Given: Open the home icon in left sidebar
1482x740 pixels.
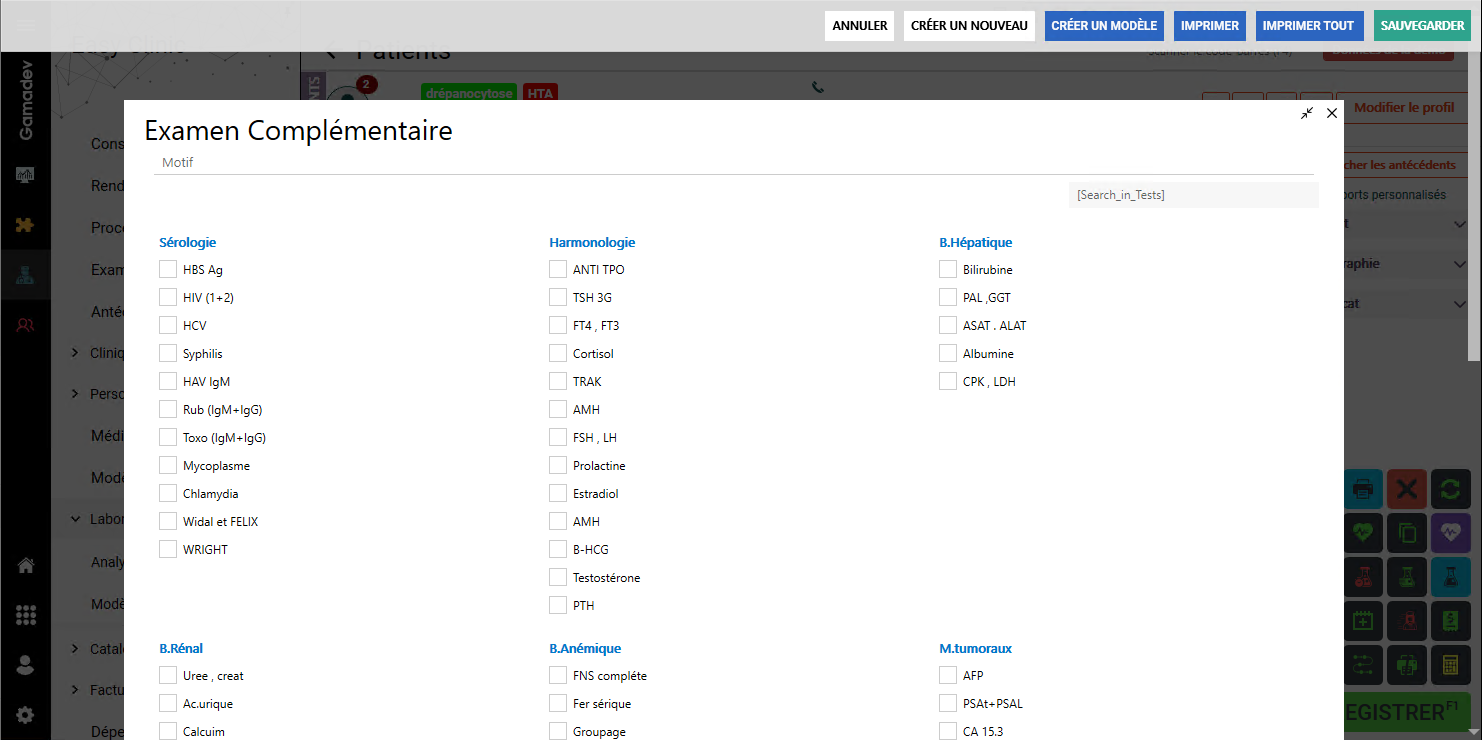Looking at the screenshot, I should pyautogui.click(x=26, y=566).
